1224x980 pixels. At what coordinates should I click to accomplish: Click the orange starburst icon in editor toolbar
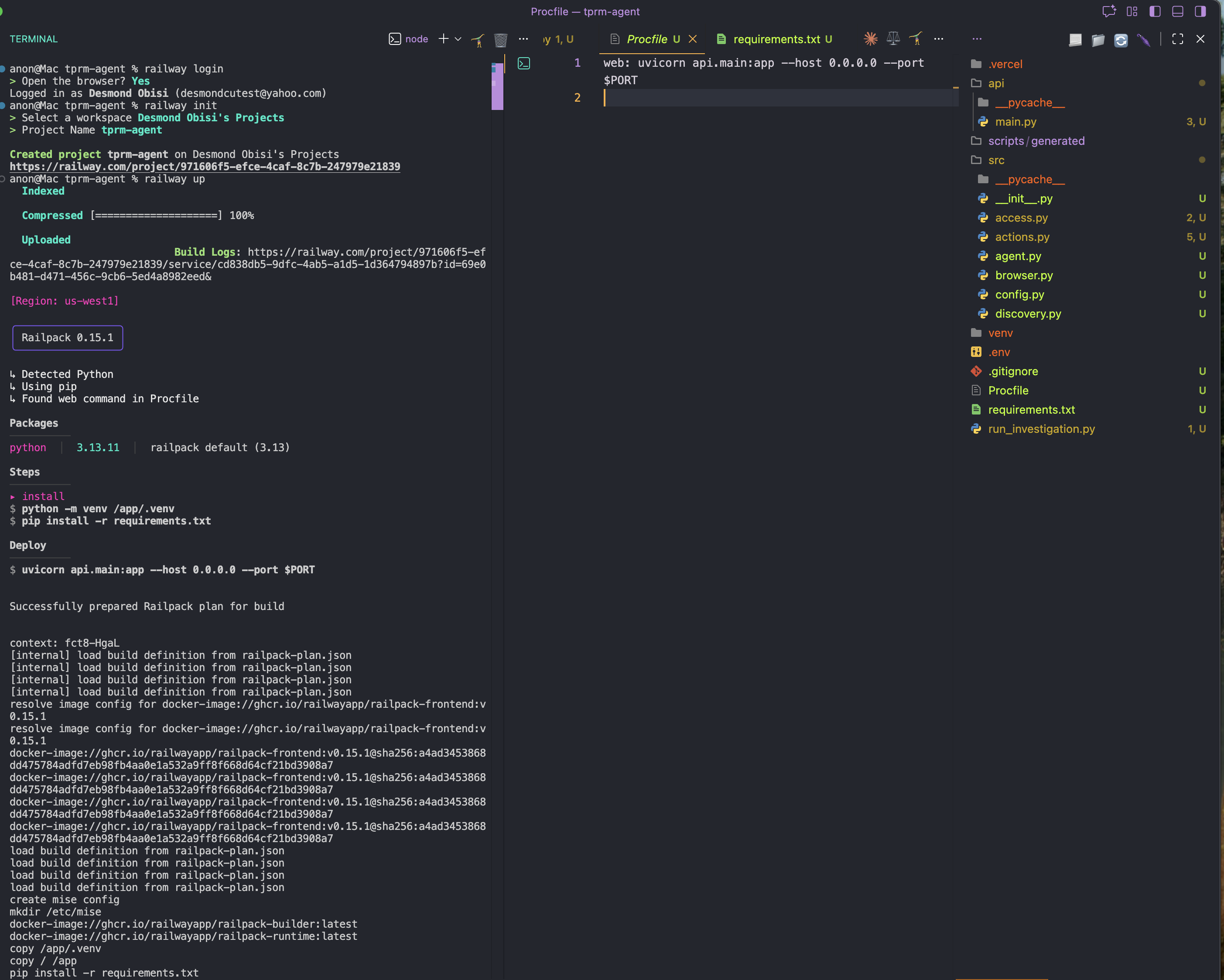pyautogui.click(x=870, y=38)
